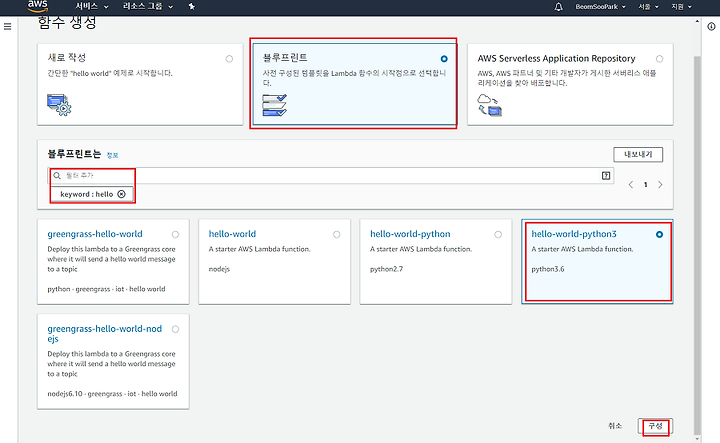The width and height of the screenshot is (720, 443).
Task: Open the hamburger side navigation menu
Action: [x=7, y=27]
